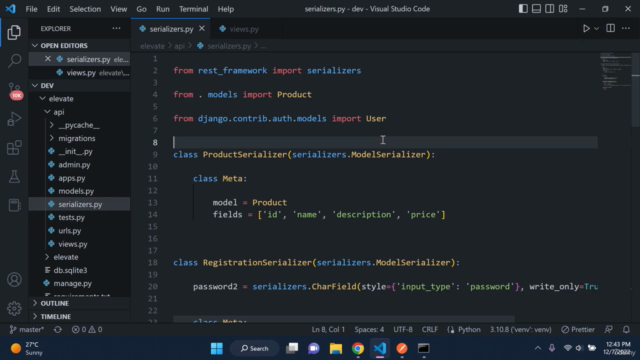Image resolution: width=640 pixels, height=360 pixels.
Task: Split the editor to the right
Action: pos(610,28)
